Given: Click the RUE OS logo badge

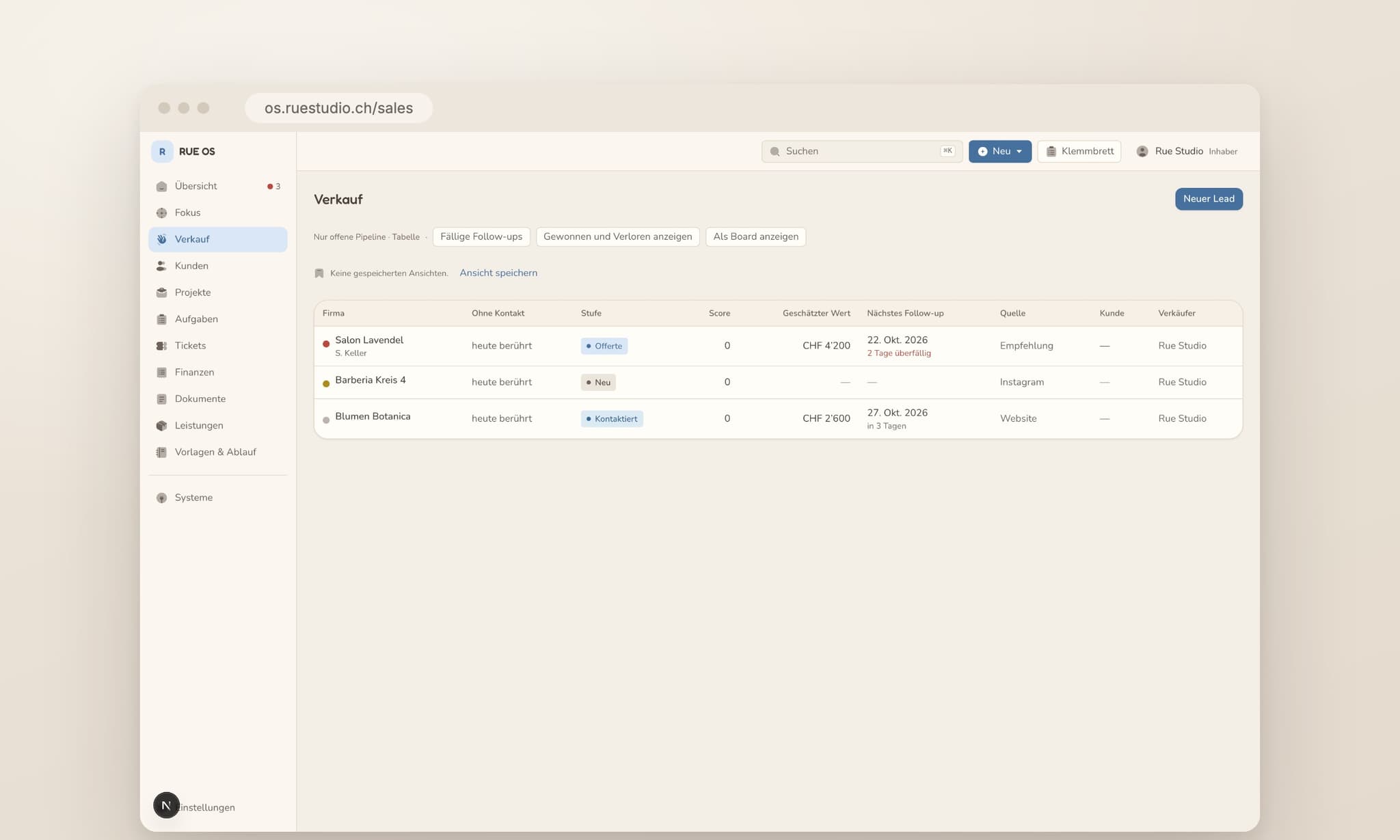Looking at the screenshot, I should (162, 152).
